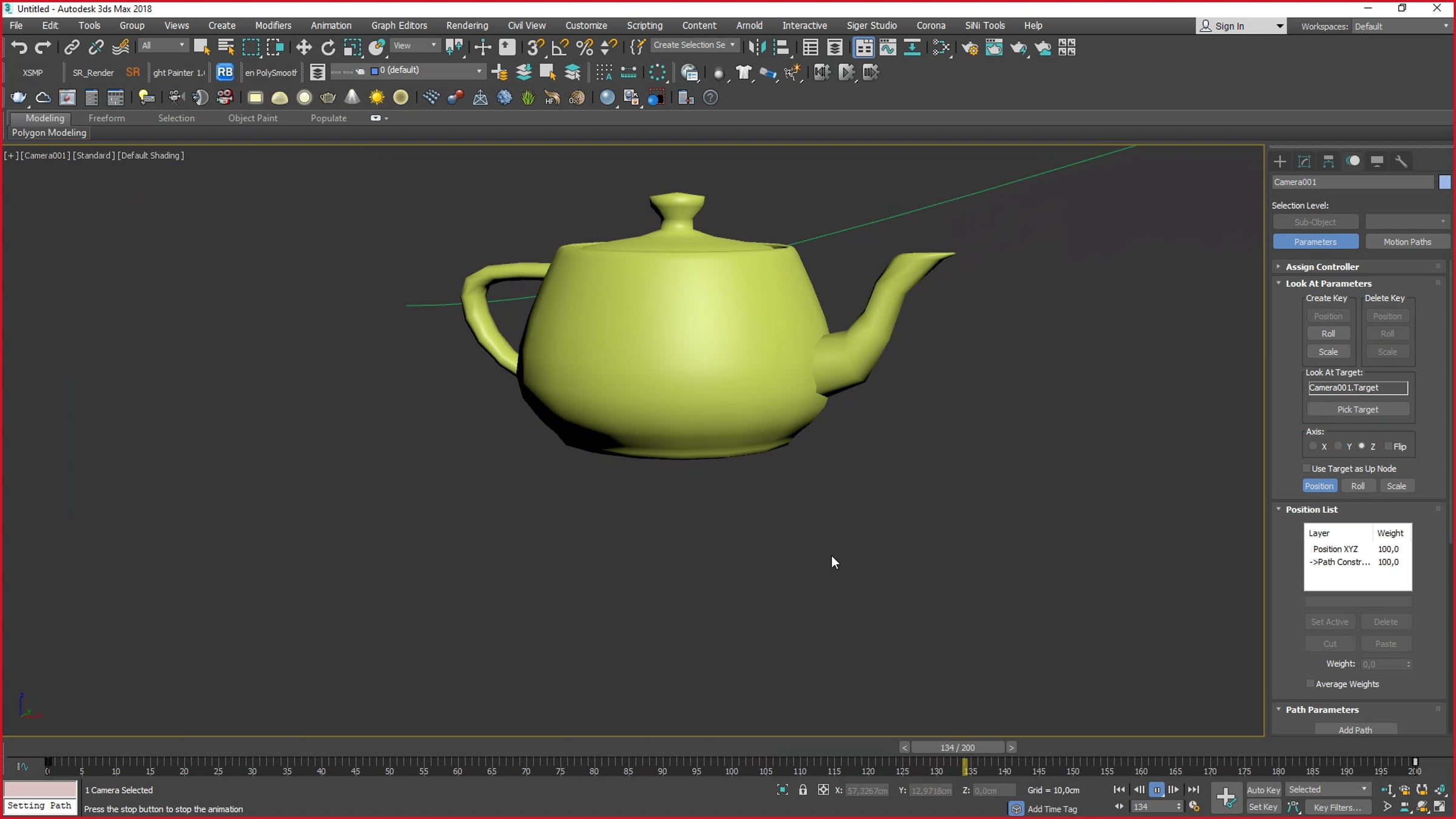This screenshot has height=819, width=1456.
Task: Step to the previous frame
Action: click(1139, 790)
